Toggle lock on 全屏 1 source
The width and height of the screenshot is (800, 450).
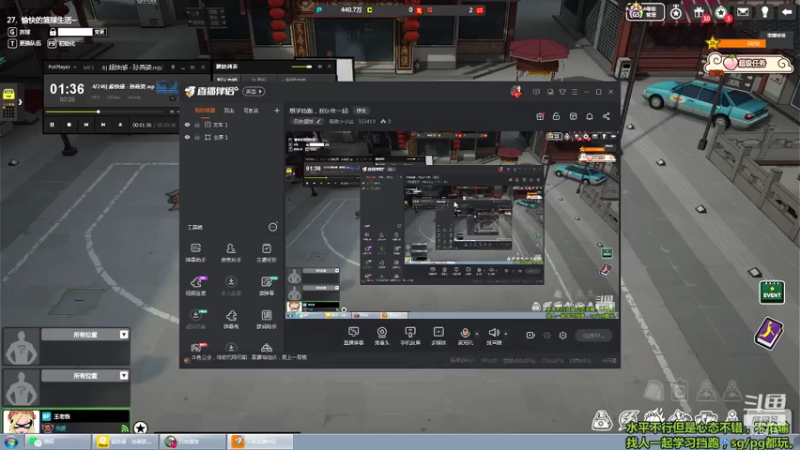(197, 137)
